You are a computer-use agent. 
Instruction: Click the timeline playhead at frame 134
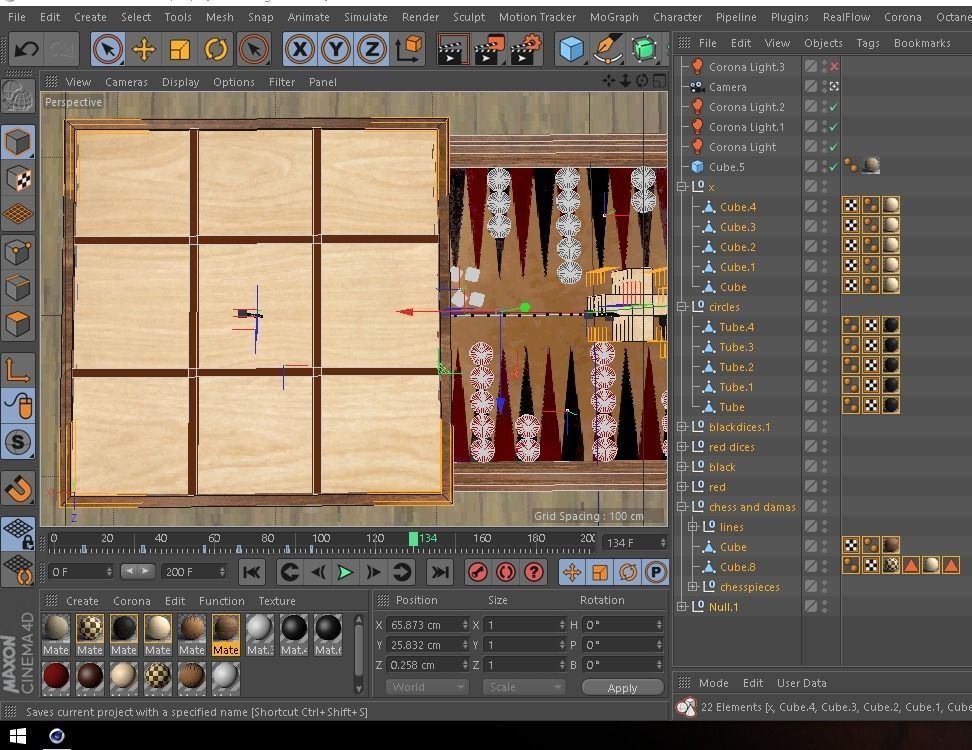tap(413, 539)
